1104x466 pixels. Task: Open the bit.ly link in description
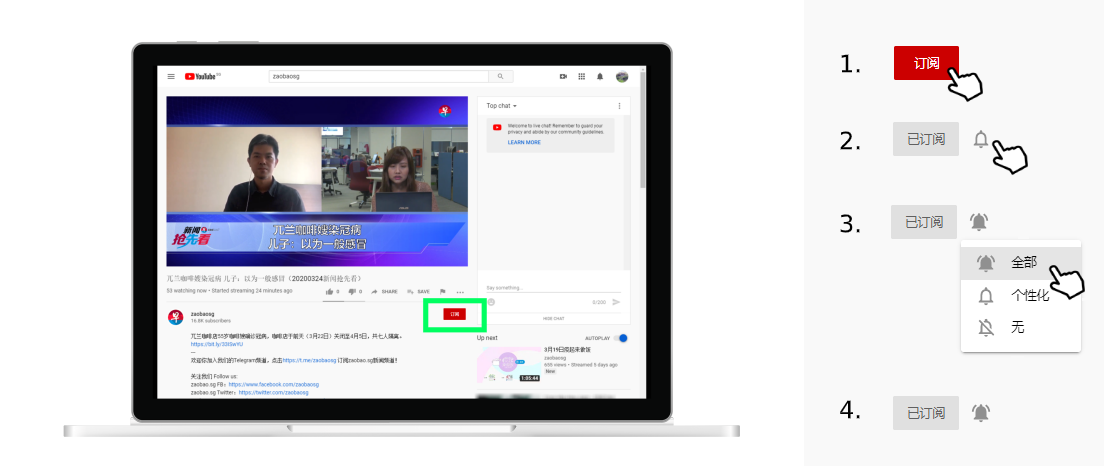pyautogui.click(x=217, y=344)
